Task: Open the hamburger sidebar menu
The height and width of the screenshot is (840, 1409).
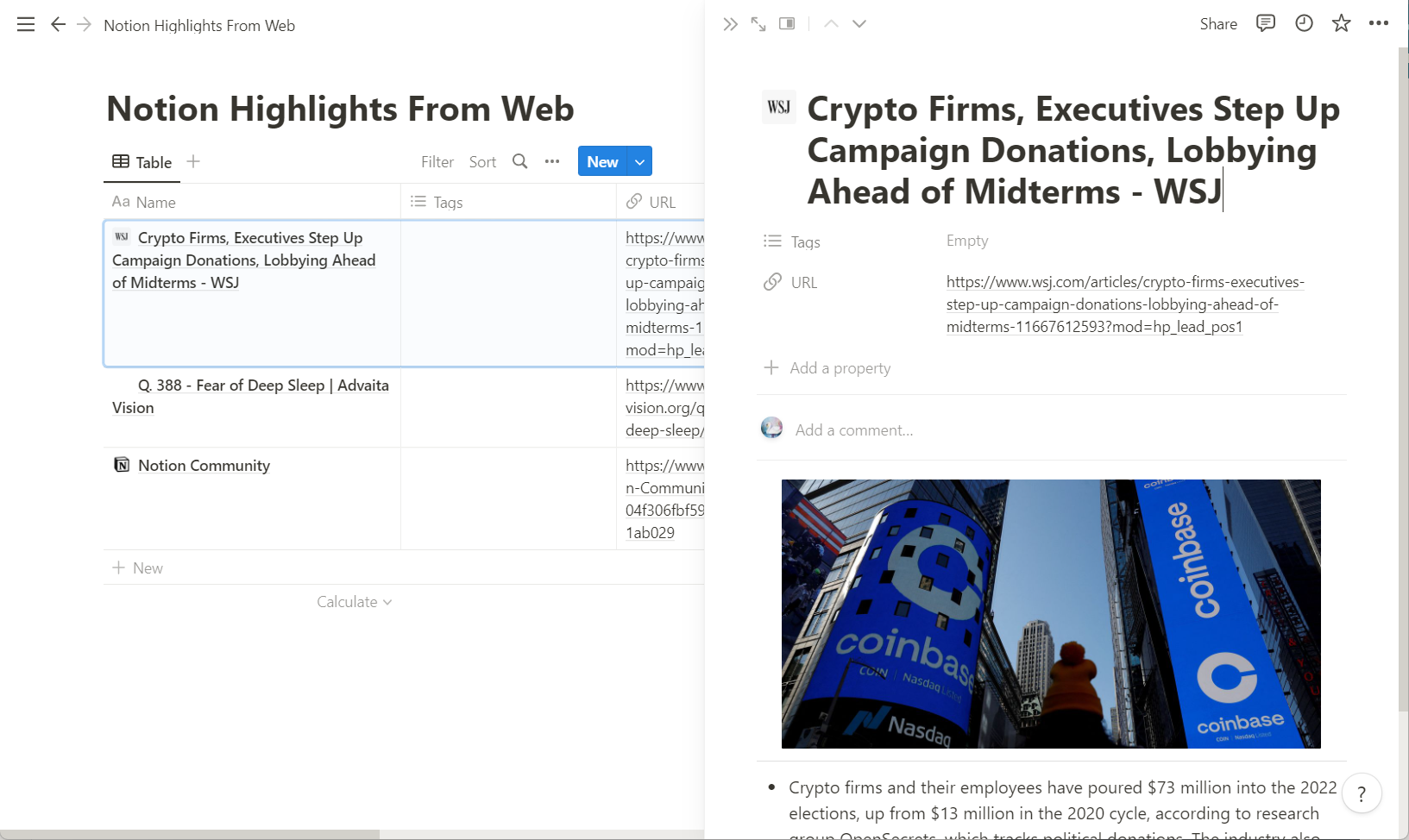Action: click(26, 25)
